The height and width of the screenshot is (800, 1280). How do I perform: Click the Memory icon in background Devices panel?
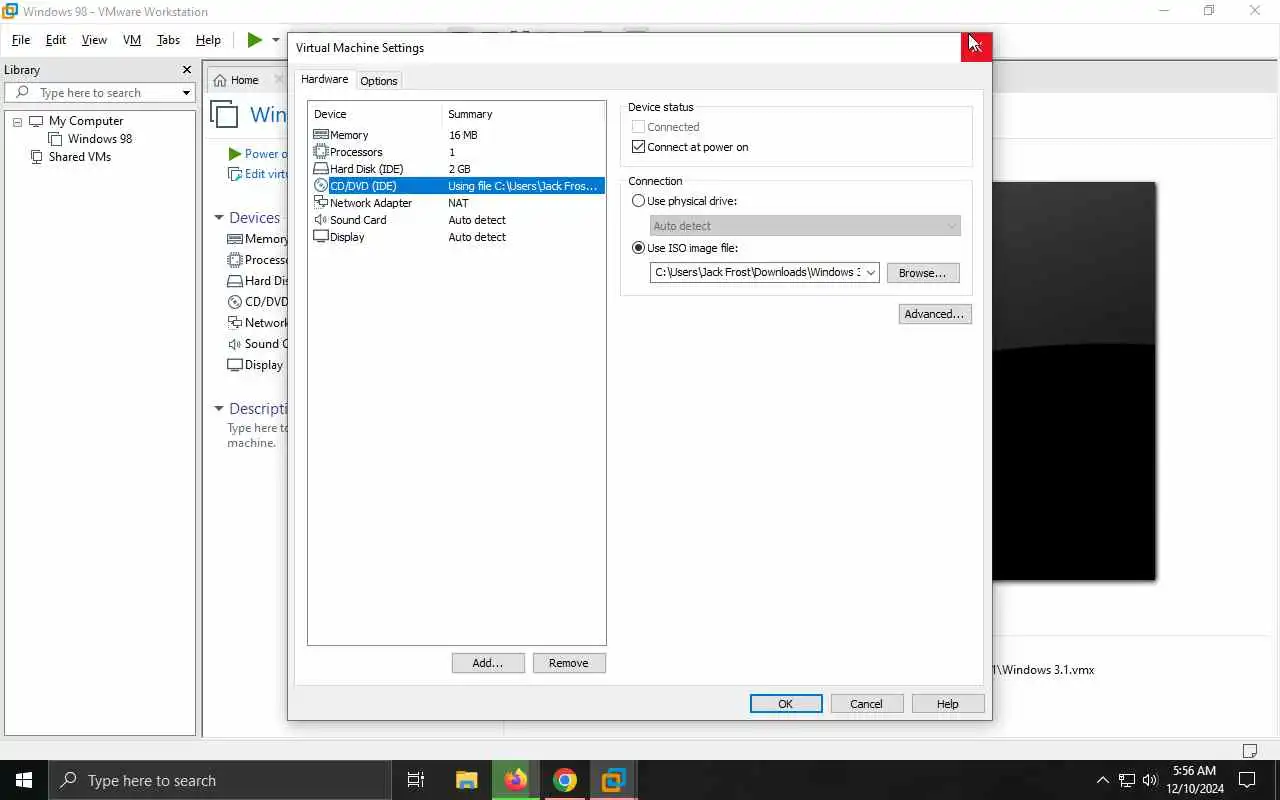pos(235,239)
